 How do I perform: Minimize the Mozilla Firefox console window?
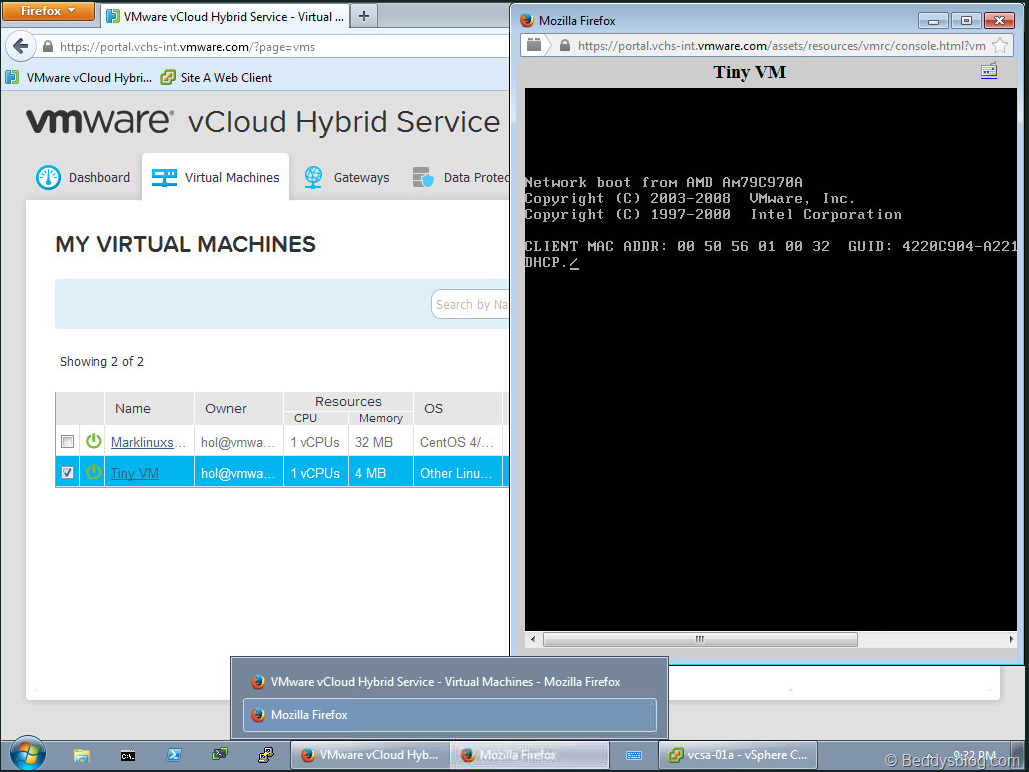pyautogui.click(x=933, y=20)
